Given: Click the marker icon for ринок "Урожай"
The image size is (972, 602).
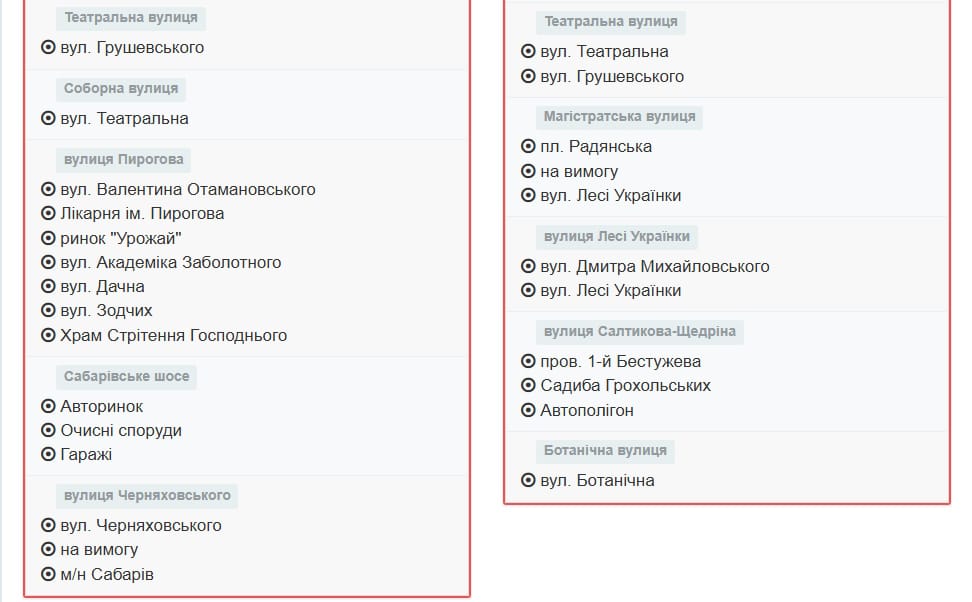Looking at the screenshot, I should click(x=46, y=238).
